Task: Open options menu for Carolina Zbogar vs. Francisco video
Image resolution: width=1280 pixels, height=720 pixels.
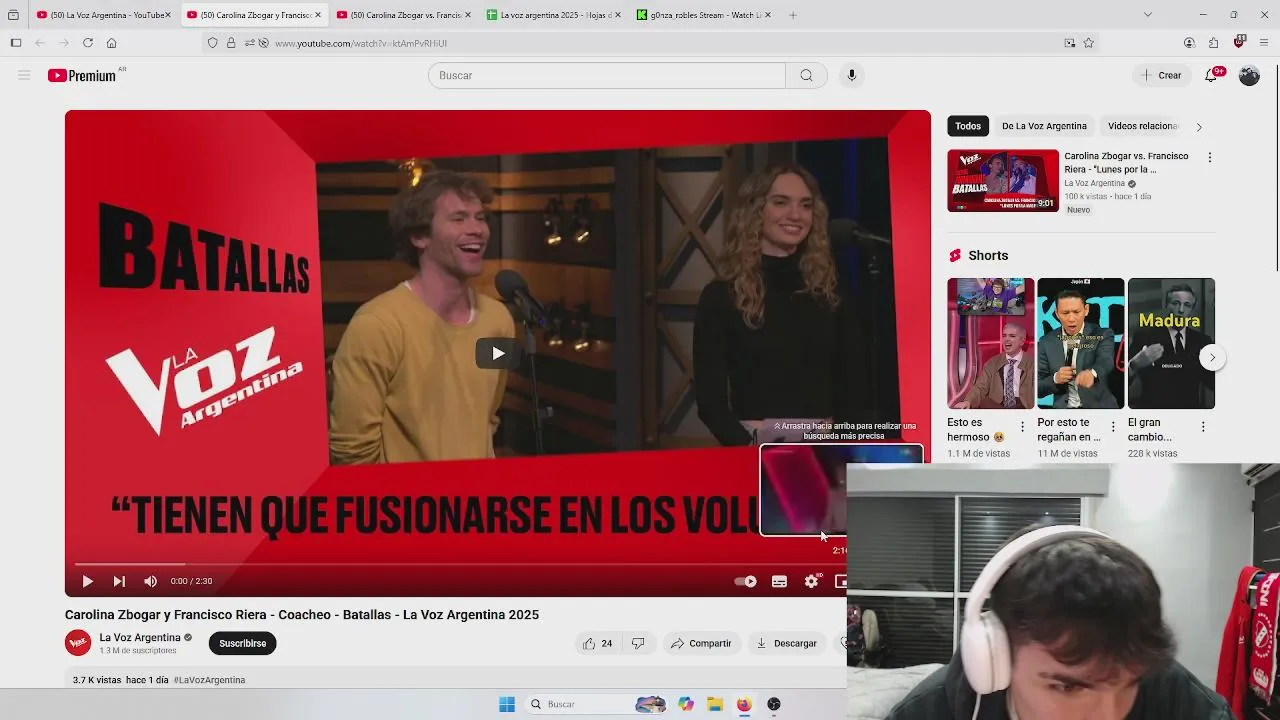Action: point(1210,158)
